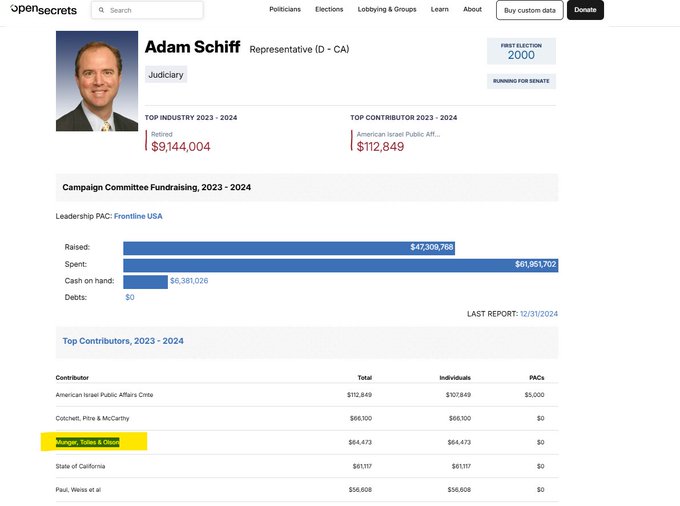Viewport: 680px width, 506px height.
Task: Click the search magnifier icon
Action: (x=100, y=10)
